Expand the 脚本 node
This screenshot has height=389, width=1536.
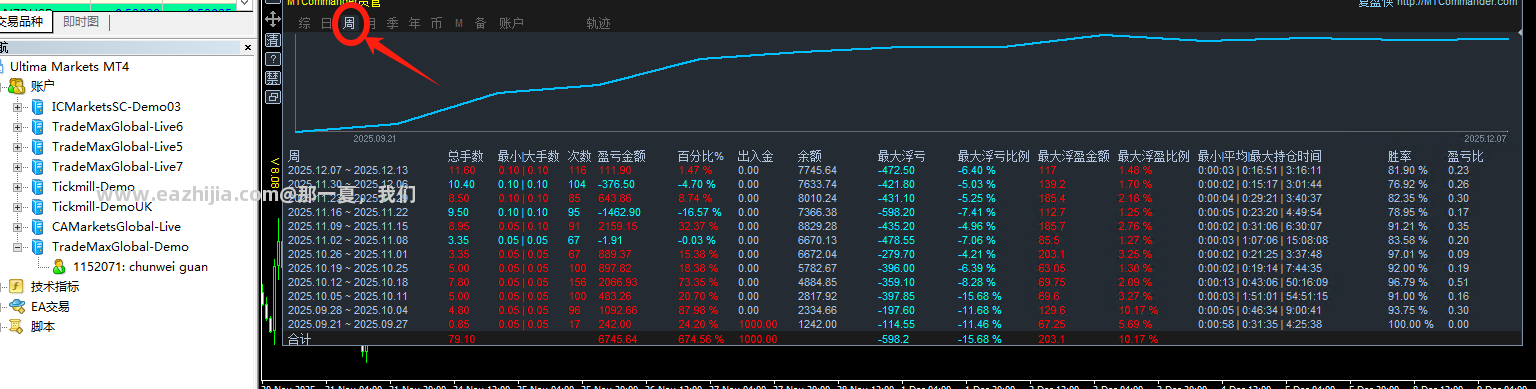tap(2, 326)
